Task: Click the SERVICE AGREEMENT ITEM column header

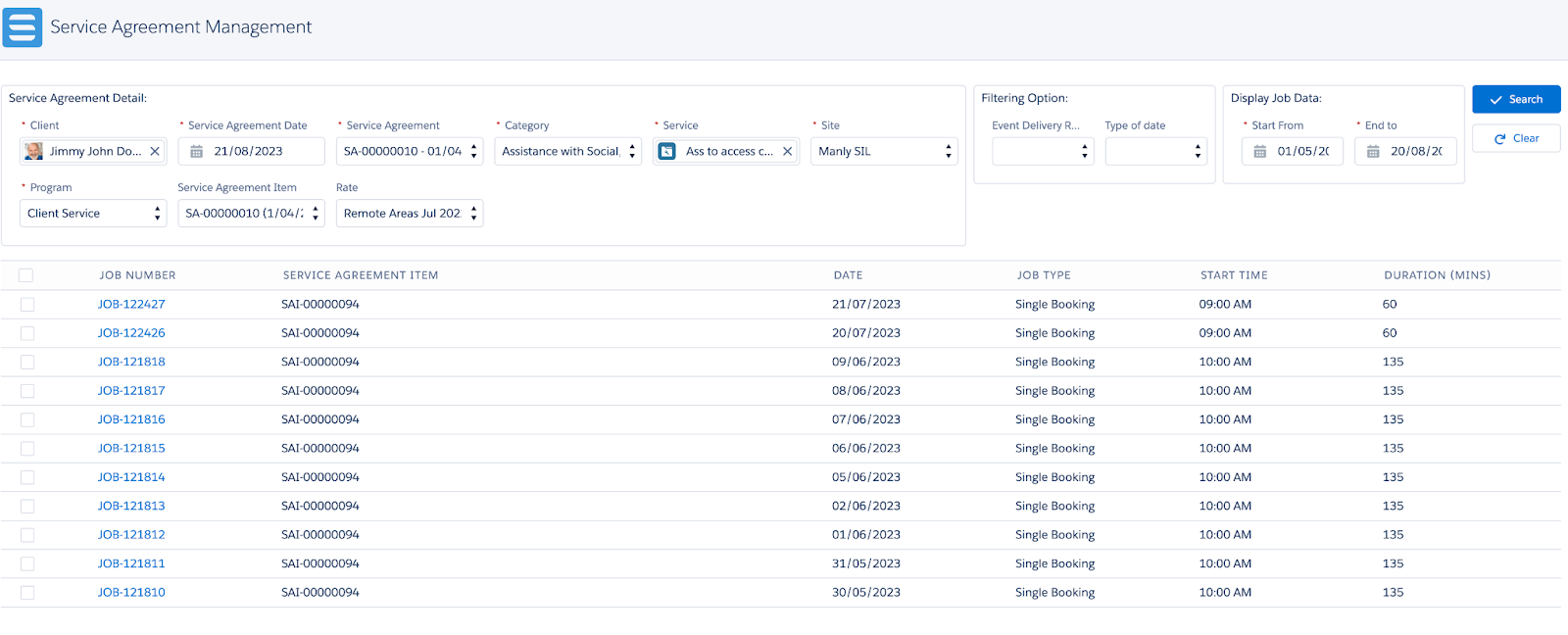Action: [361, 275]
